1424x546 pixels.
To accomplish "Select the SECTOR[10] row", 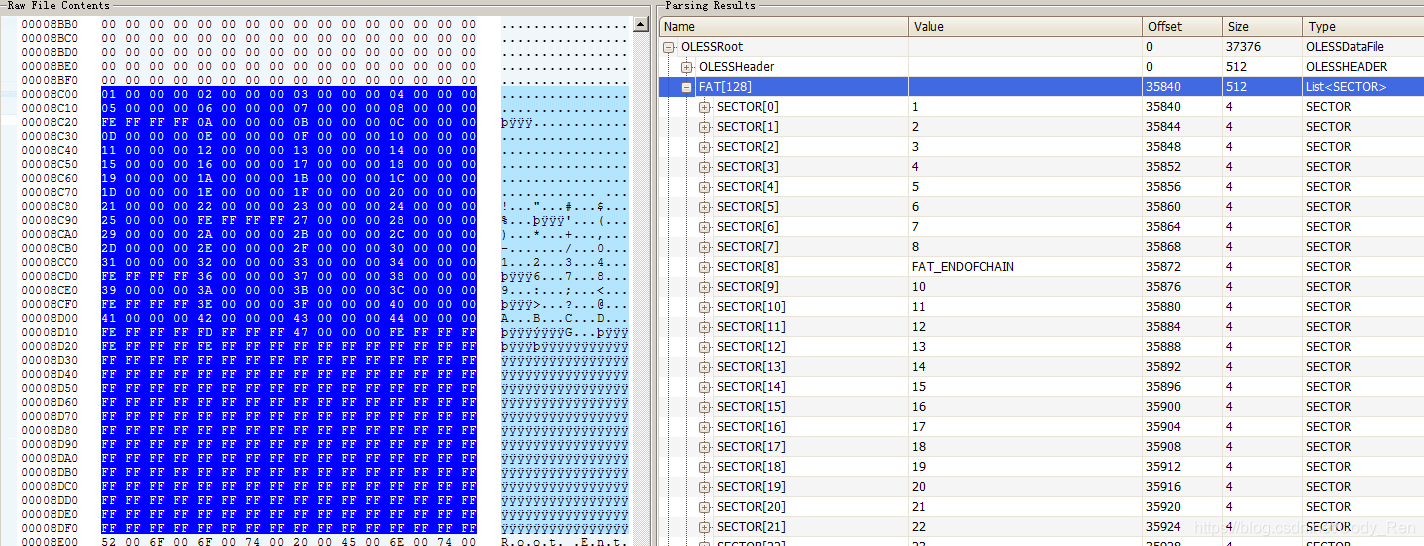I will click(x=1042, y=307).
